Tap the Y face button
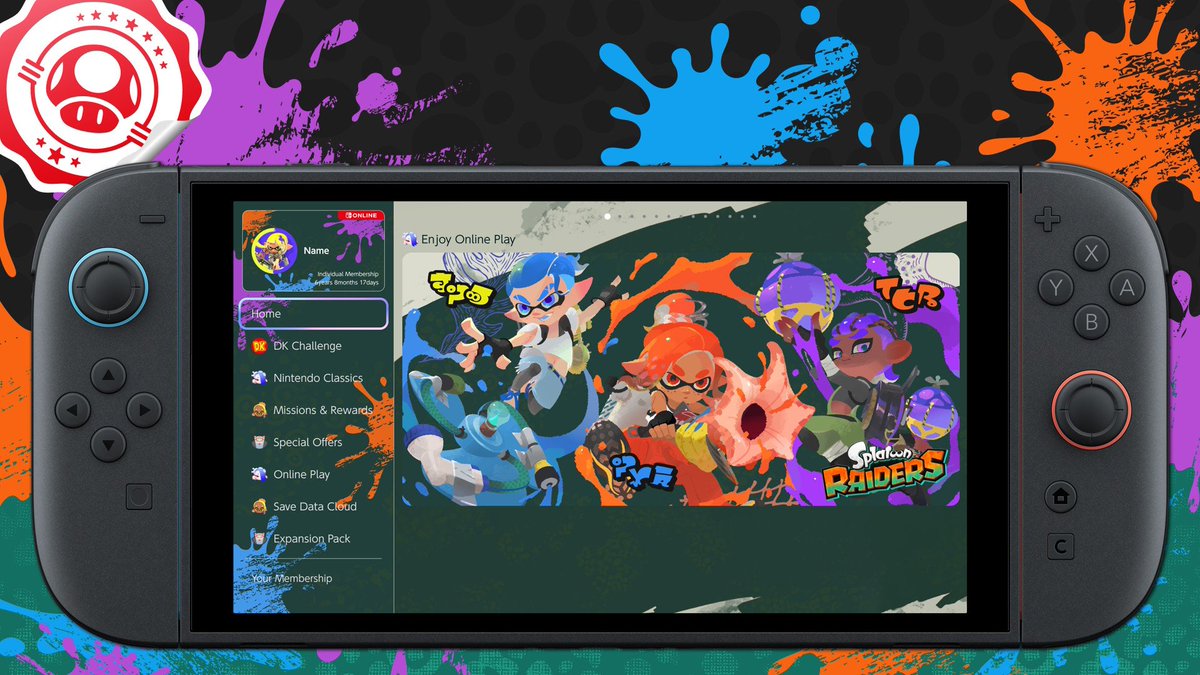Viewport: 1200px width, 675px height. (x=1056, y=289)
